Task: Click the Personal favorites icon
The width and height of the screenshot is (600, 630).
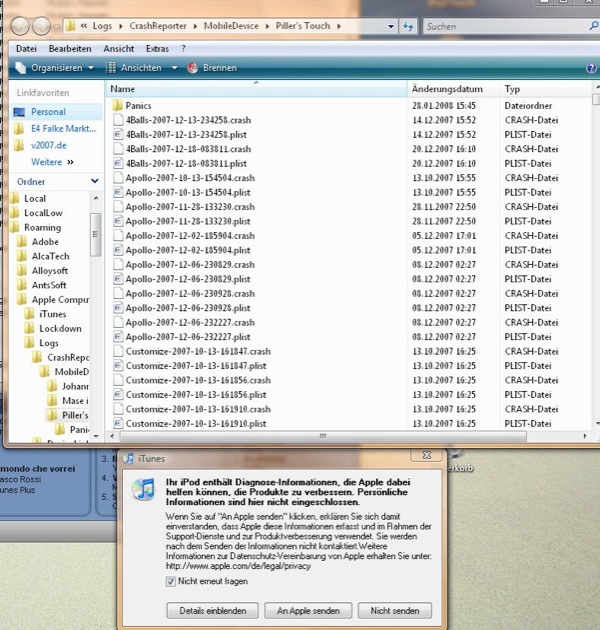Action: (x=19, y=112)
